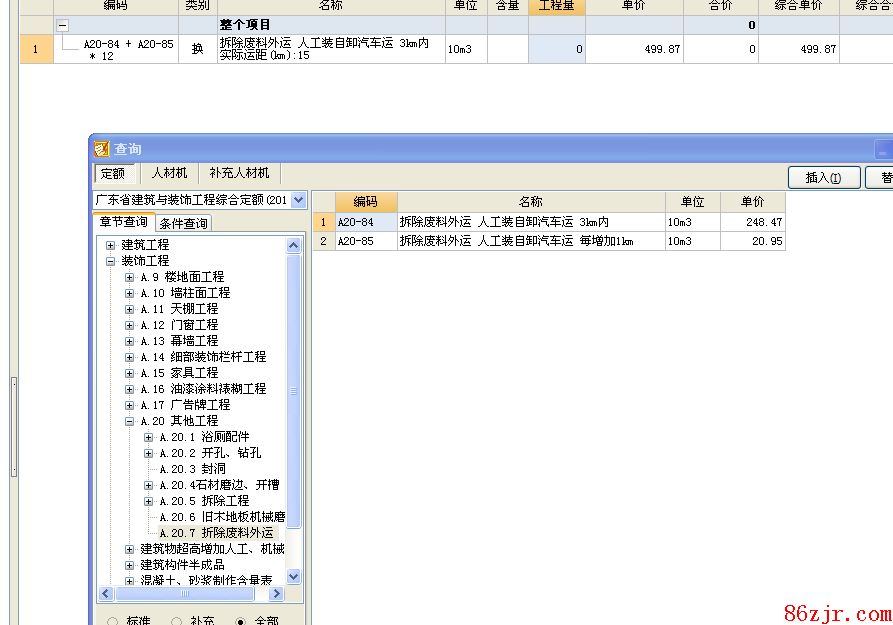Viewport: 893px width, 625px height.
Task: Select the 标准 radio button
Action: tap(112, 621)
